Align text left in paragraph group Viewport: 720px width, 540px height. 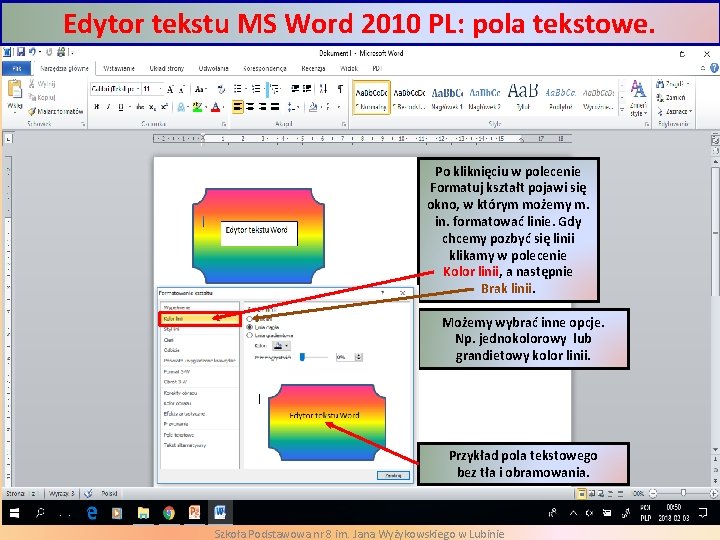(x=237, y=107)
